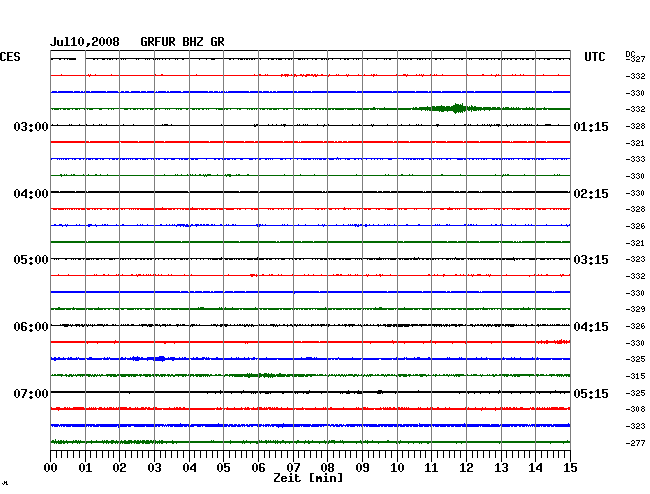Click the 09 minute axis tick label
Viewport: 650px width, 494px height.
[x=362, y=467]
